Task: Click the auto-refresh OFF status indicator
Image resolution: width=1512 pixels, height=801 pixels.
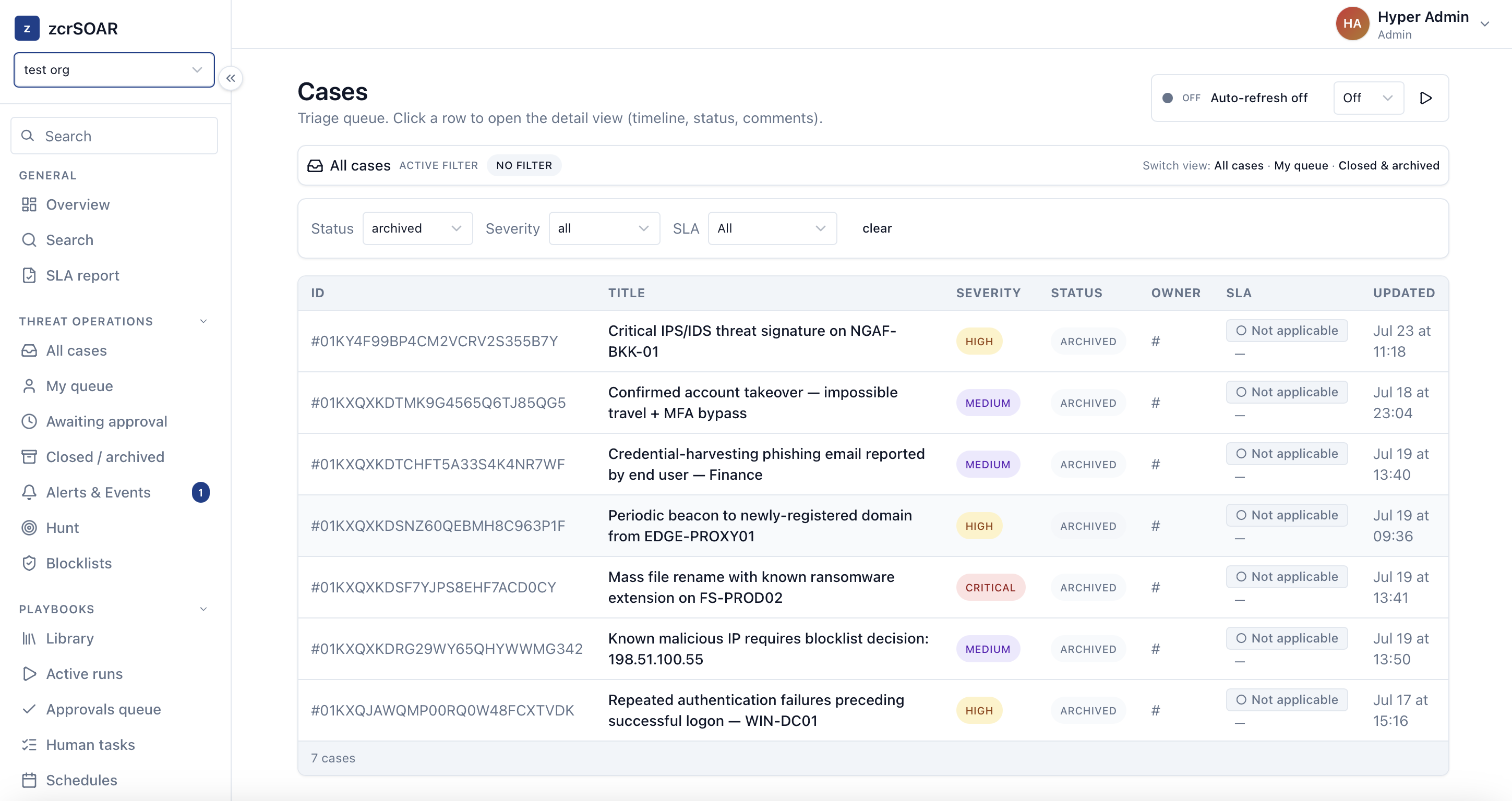Action: point(1181,98)
